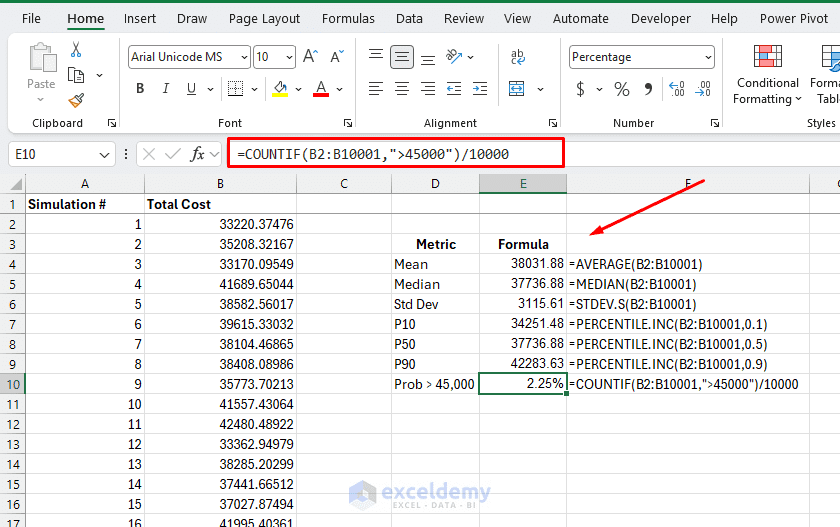Open Alignment settings dialog launcher
This screenshot has width=840, height=527.
click(x=553, y=123)
